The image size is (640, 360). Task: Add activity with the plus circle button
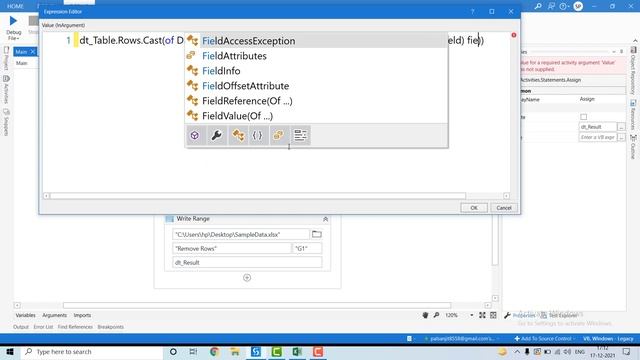247,278
